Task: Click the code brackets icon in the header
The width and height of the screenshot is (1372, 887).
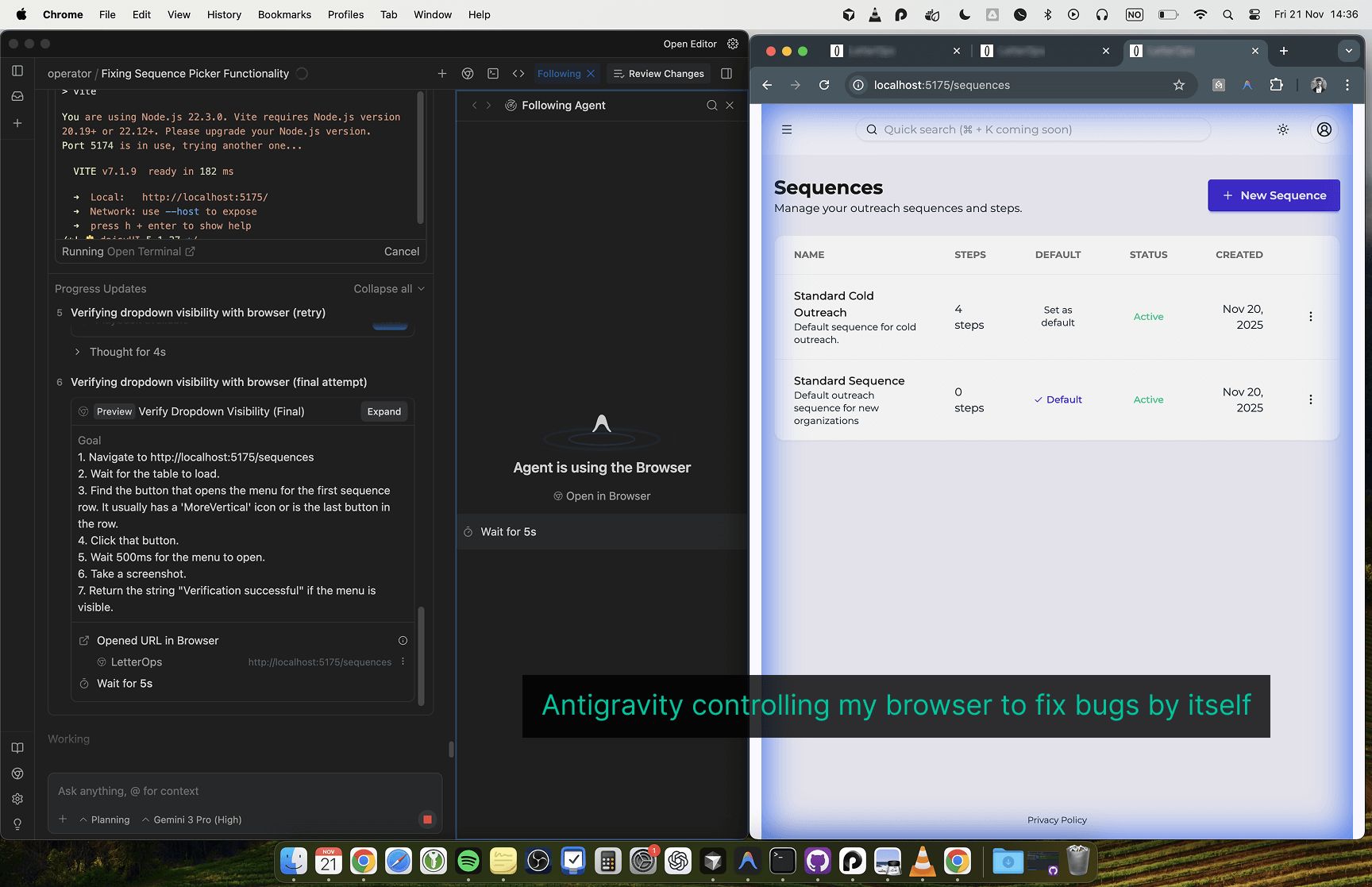Action: tap(518, 73)
